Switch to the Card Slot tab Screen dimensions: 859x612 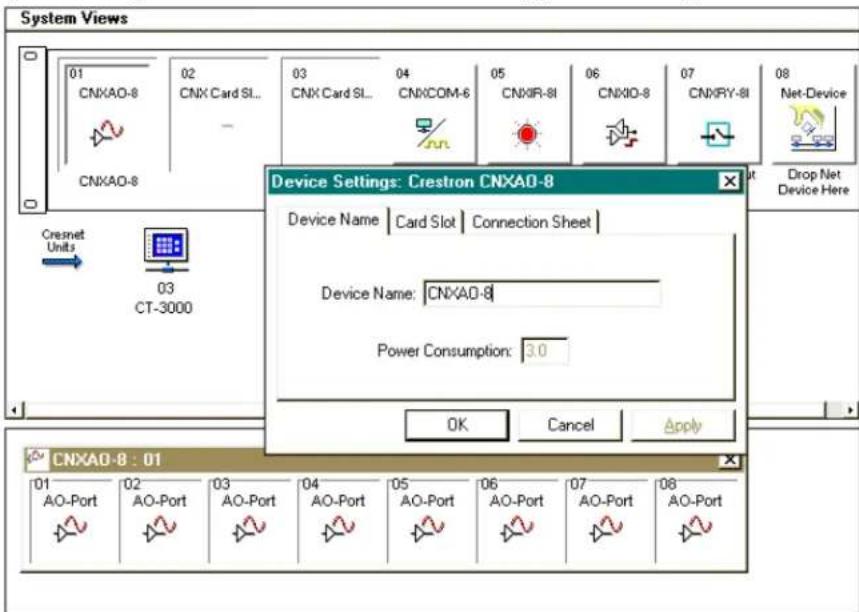pyautogui.click(x=426, y=222)
